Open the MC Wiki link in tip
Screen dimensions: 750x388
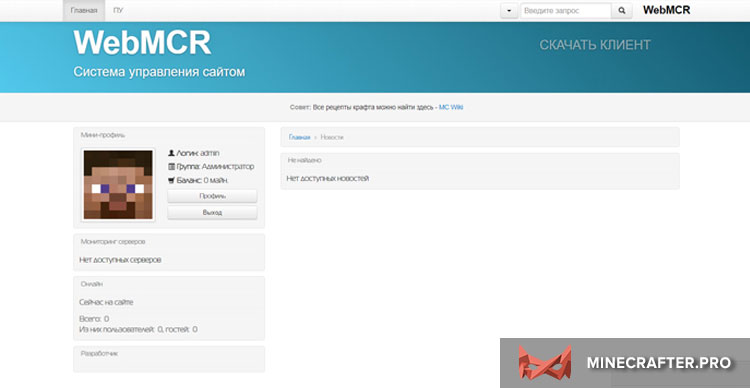[x=451, y=107]
